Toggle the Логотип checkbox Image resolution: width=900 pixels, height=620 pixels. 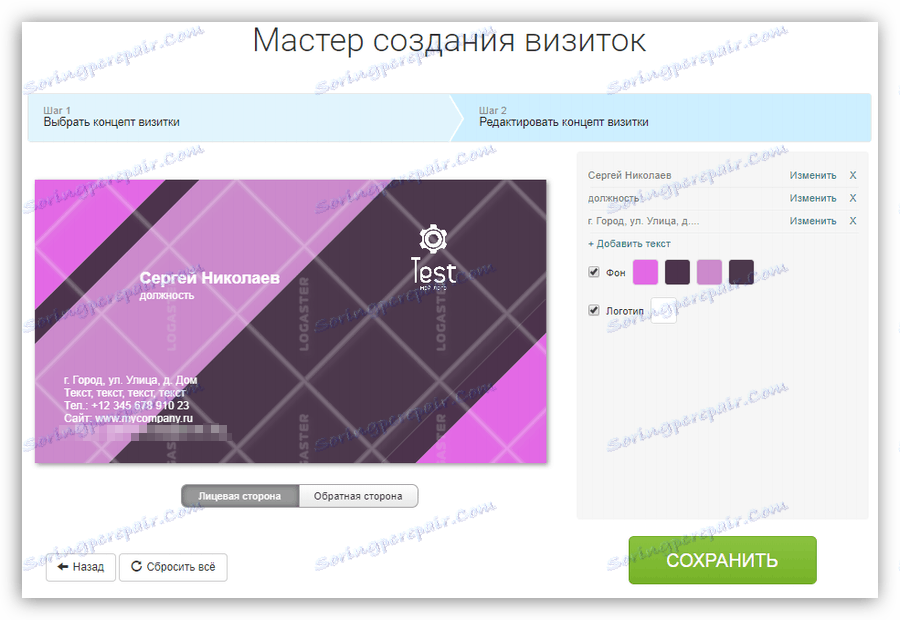coord(593,311)
